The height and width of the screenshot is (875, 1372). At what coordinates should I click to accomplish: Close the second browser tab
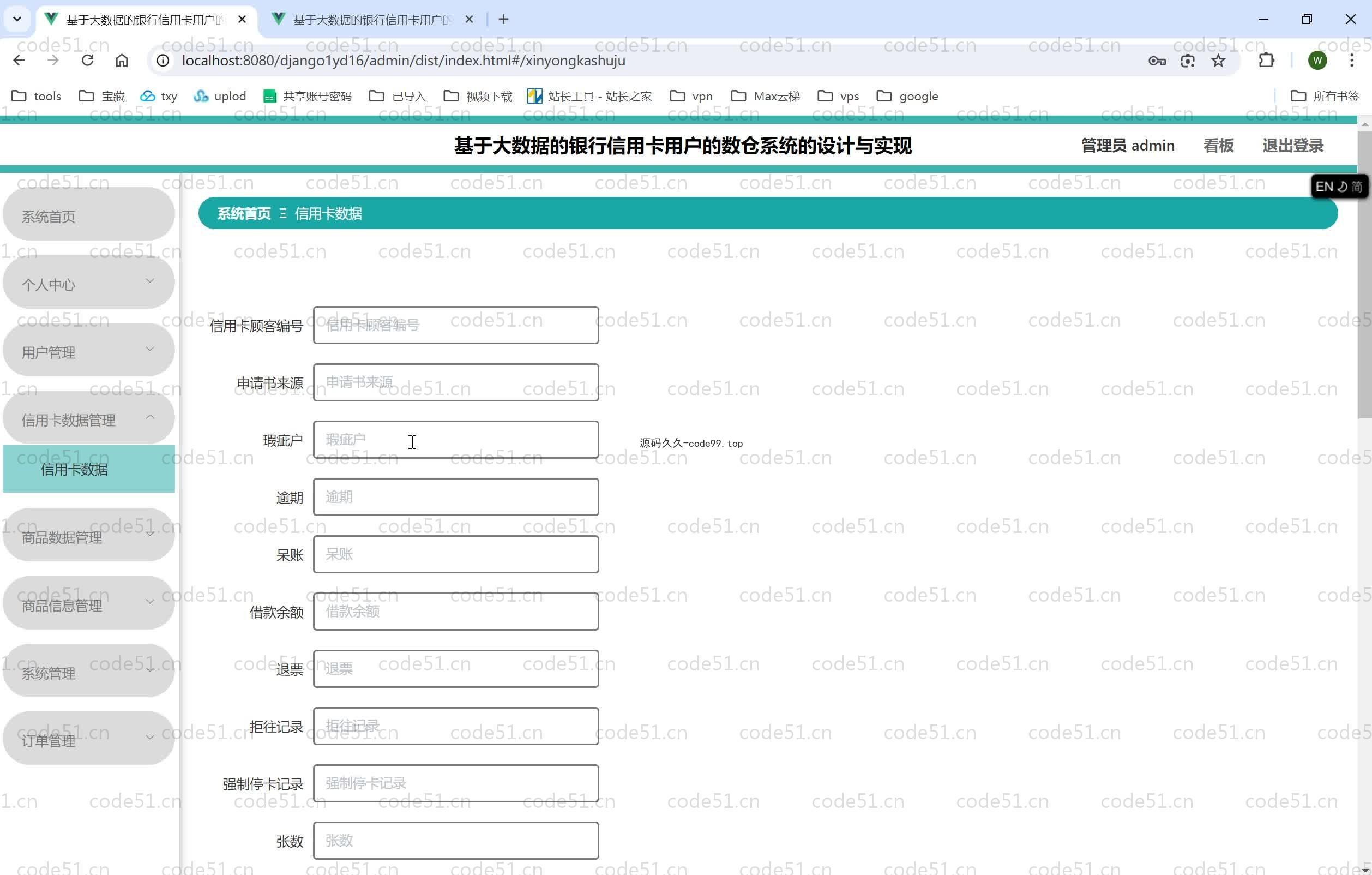(469, 20)
